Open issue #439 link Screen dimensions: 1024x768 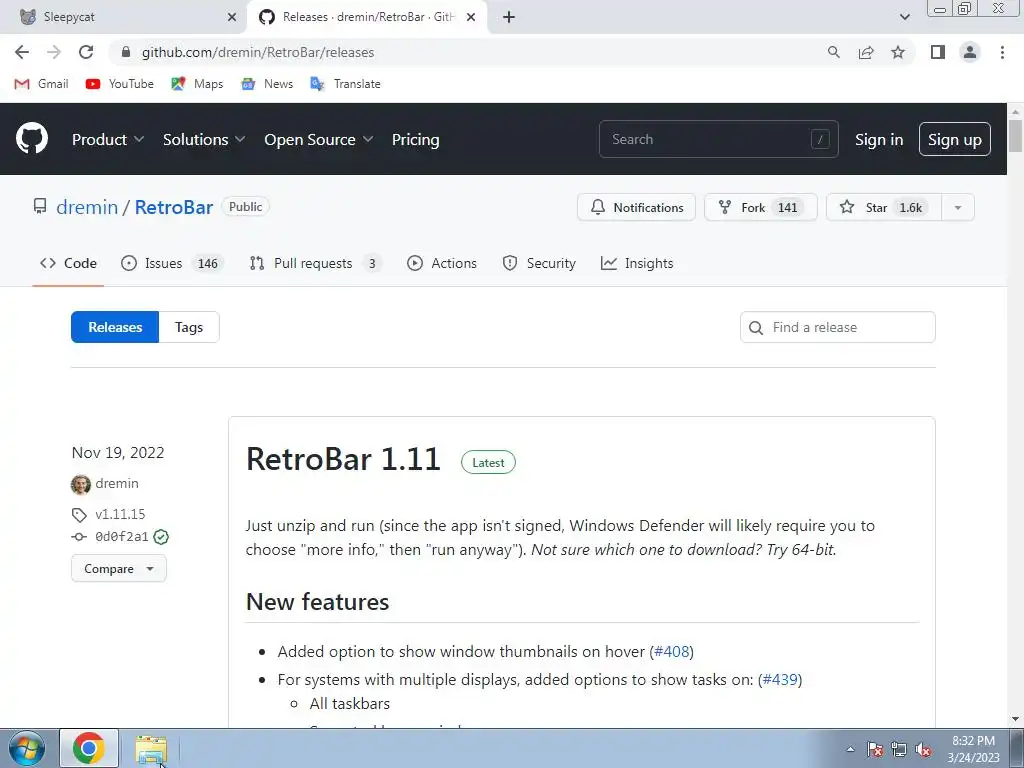[780, 680]
